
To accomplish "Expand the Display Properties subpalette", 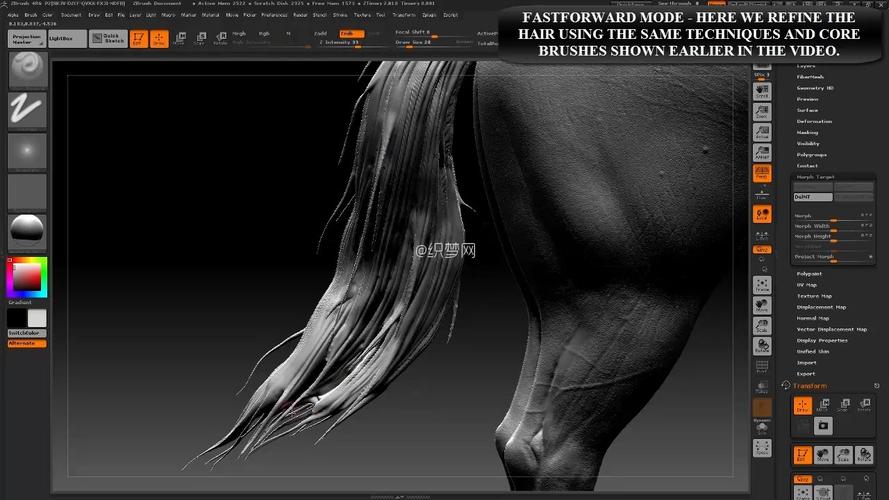I will tap(822, 341).
